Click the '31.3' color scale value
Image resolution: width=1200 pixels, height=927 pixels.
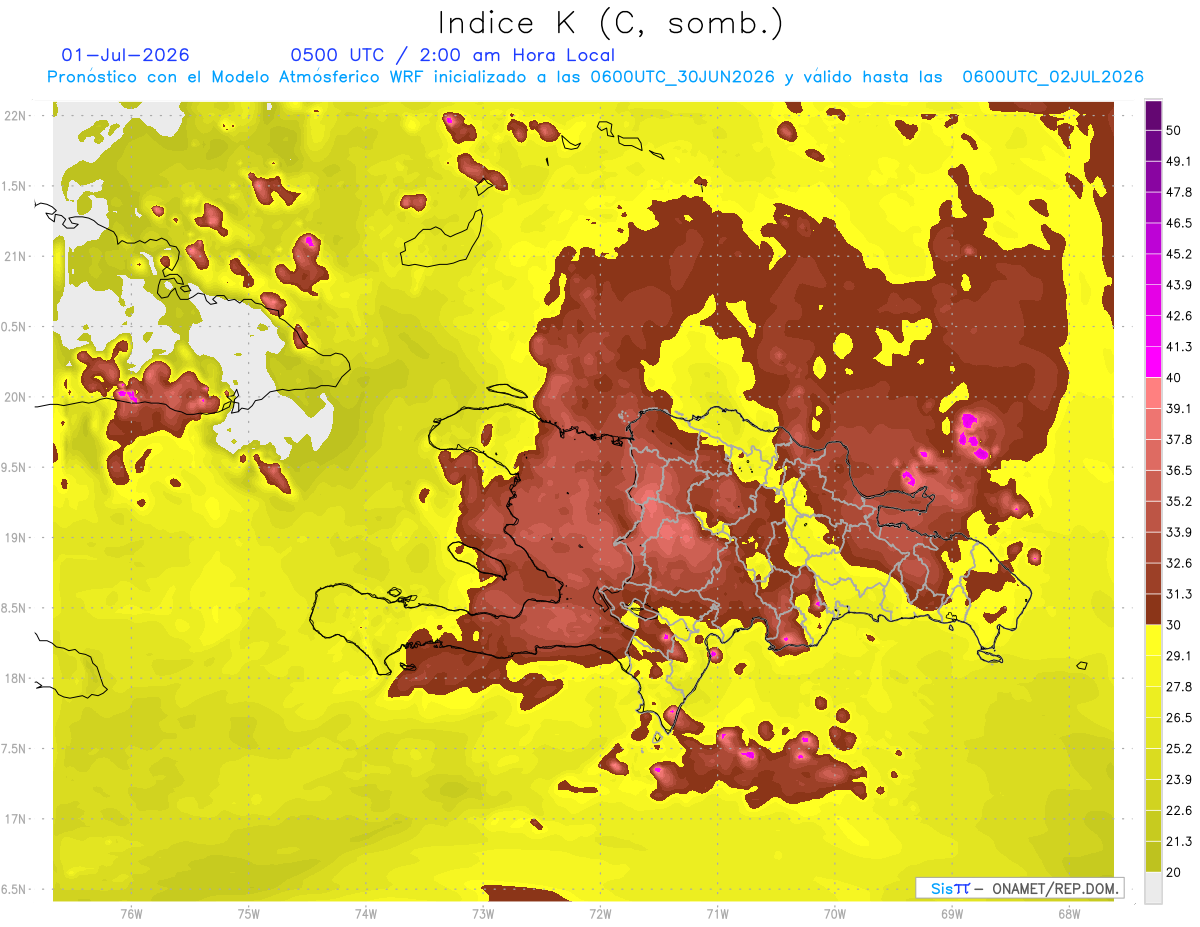pos(1179,594)
